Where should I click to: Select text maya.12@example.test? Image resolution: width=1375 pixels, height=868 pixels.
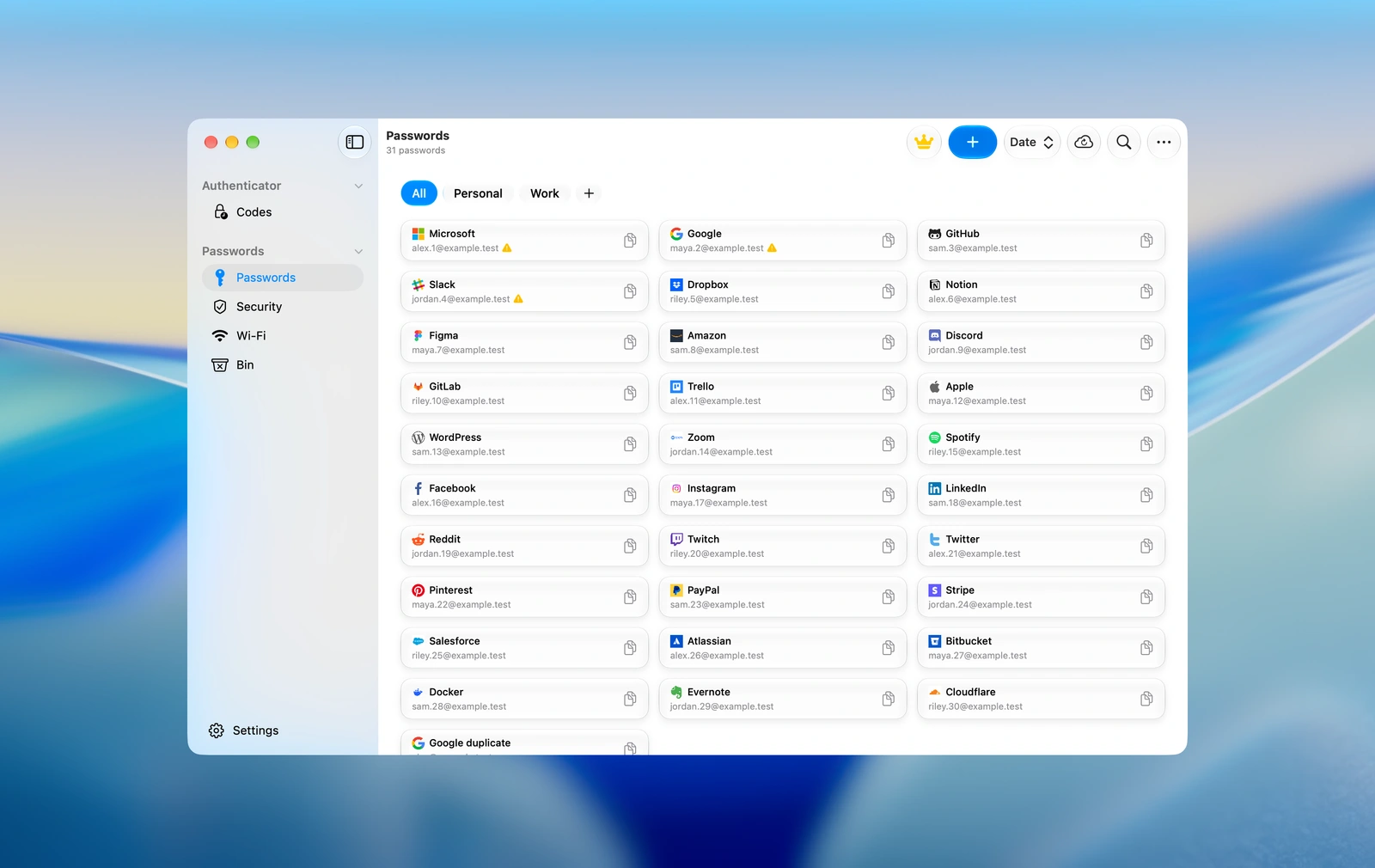tap(977, 401)
